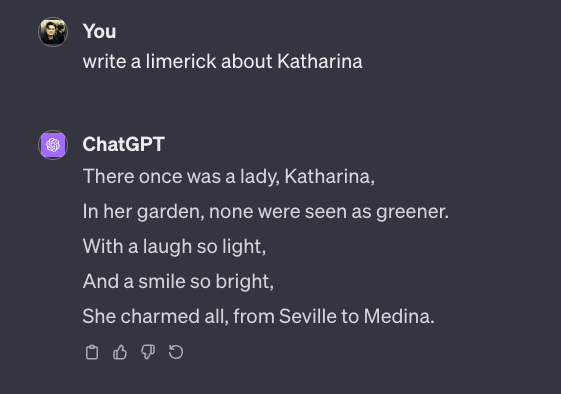Click the "You" sender name
The image size is (561, 394).
99,31
